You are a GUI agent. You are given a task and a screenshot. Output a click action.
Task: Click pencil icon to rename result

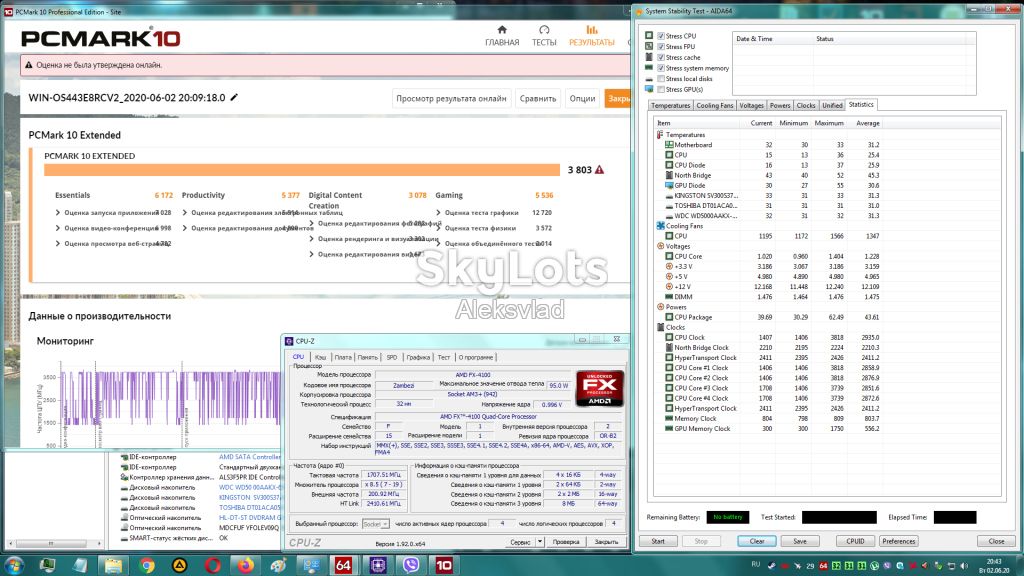pyautogui.click(x=234, y=97)
